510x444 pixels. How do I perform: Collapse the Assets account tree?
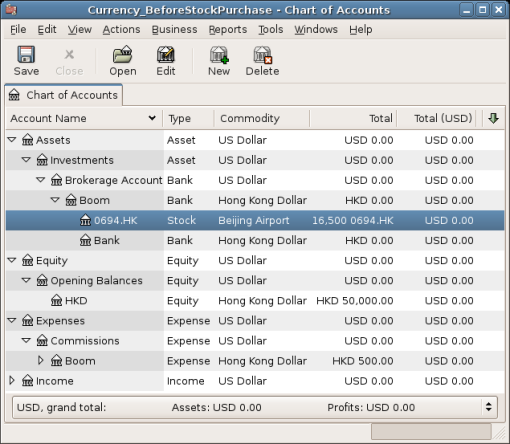click(12, 140)
